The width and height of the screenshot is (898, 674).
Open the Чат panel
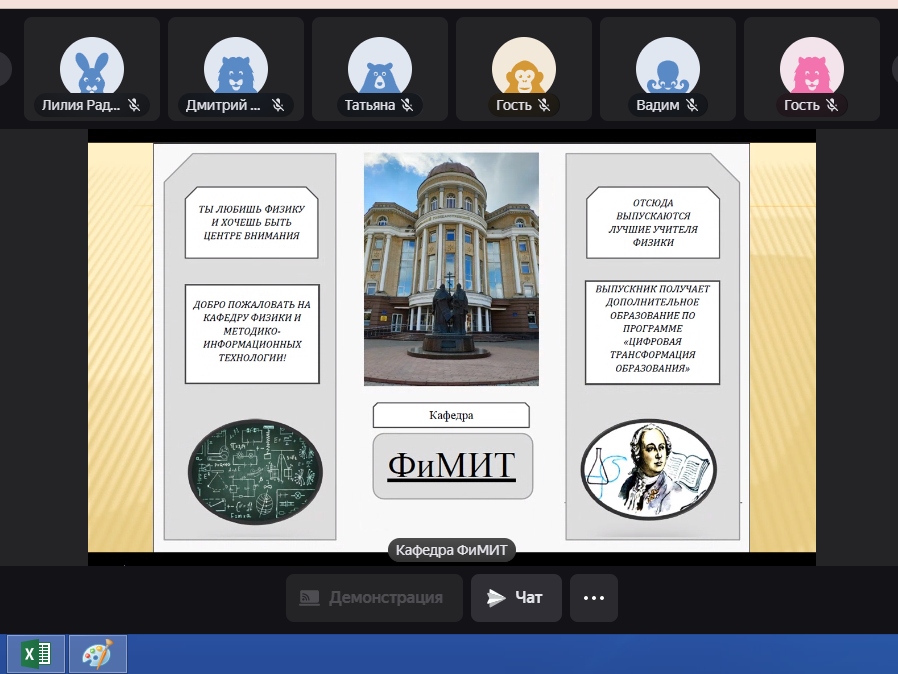tap(516, 598)
